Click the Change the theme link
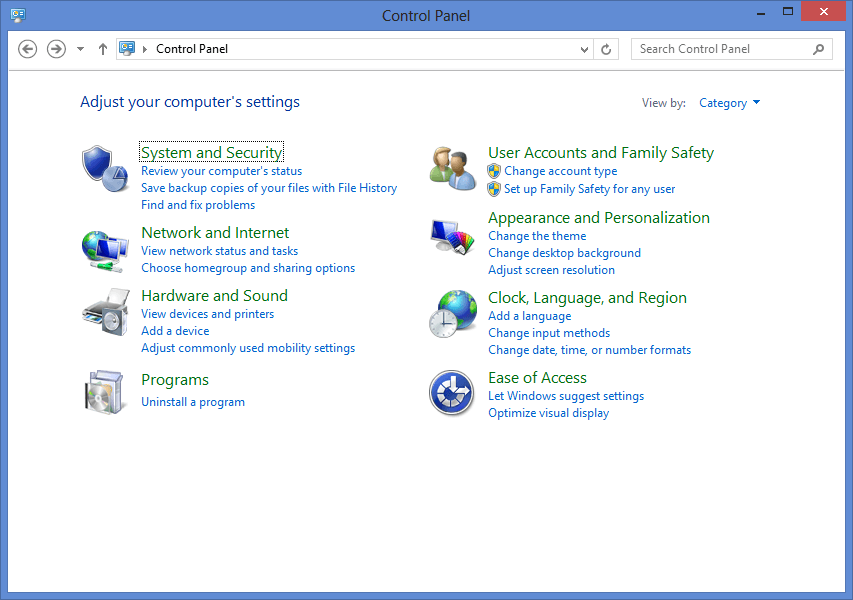 pos(537,236)
